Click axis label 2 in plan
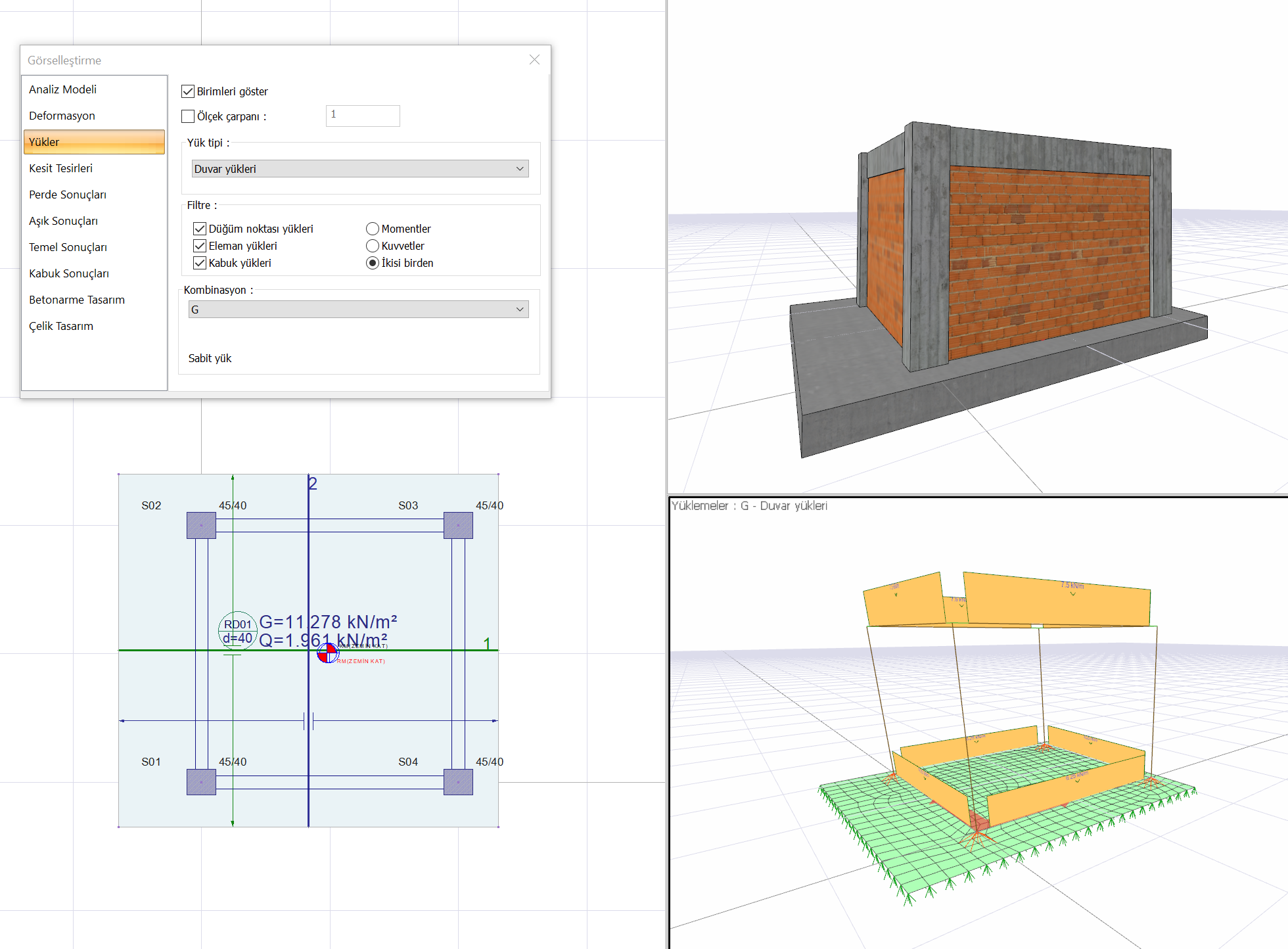The image size is (1288, 949). click(313, 484)
